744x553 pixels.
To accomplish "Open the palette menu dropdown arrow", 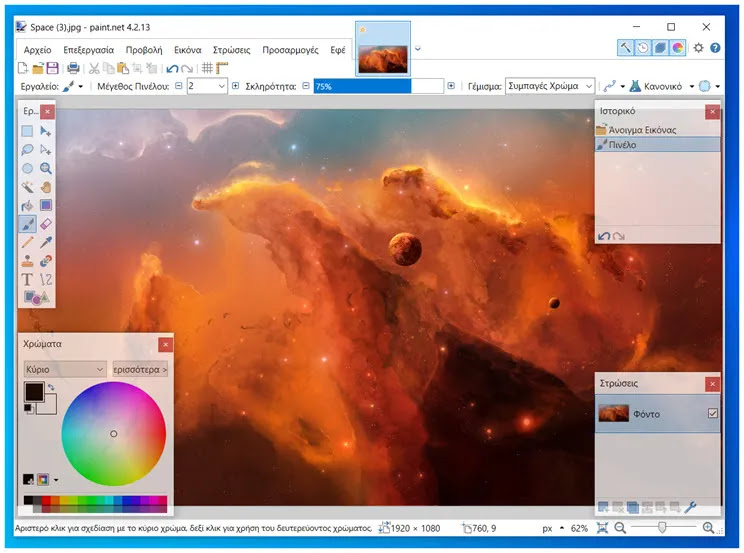I will [56, 480].
